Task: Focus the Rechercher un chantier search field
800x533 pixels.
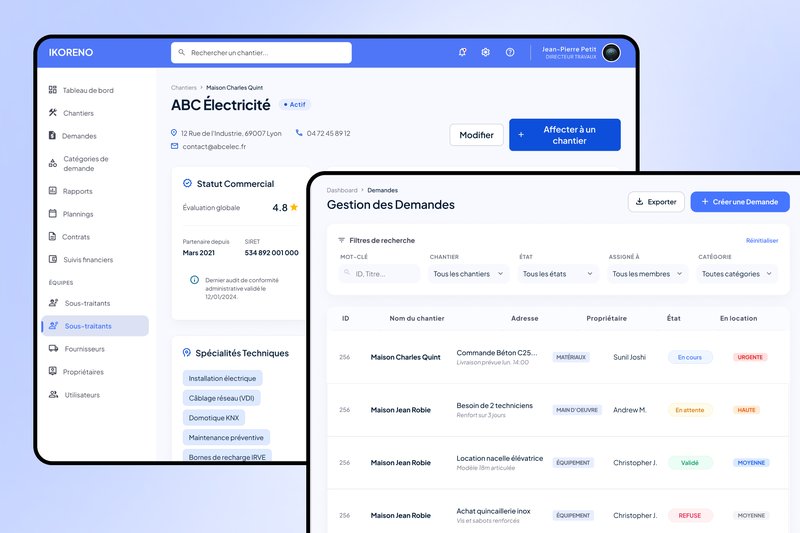Action: [261, 53]
